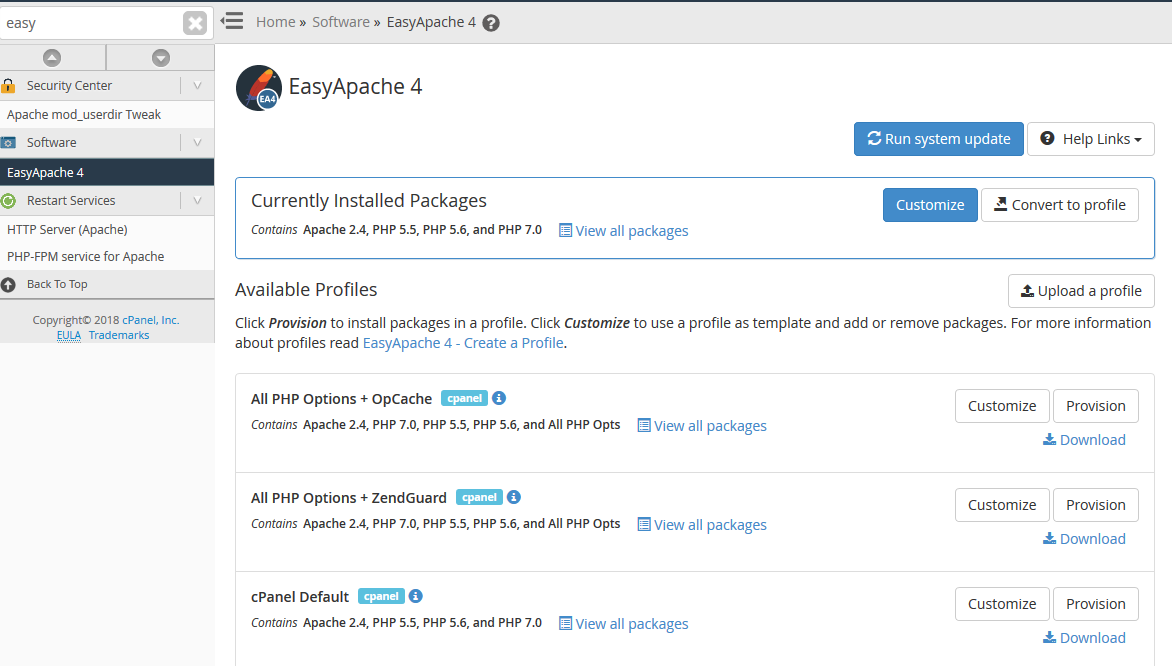
Task: Click the sidebar down-arrow icon
Action: (x=161, y=58)
